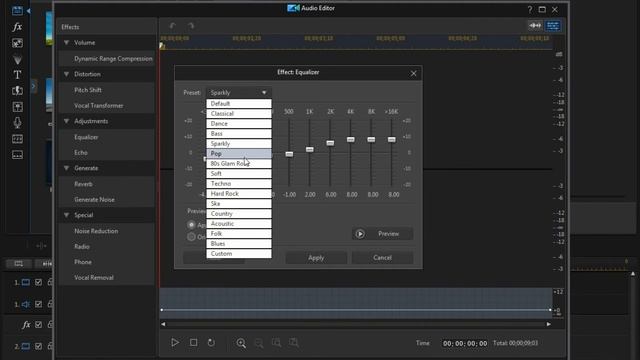The height and width of the screenshot is (360, 640).
Task: Choose Pop preset from list
Action: pos(239,153)
